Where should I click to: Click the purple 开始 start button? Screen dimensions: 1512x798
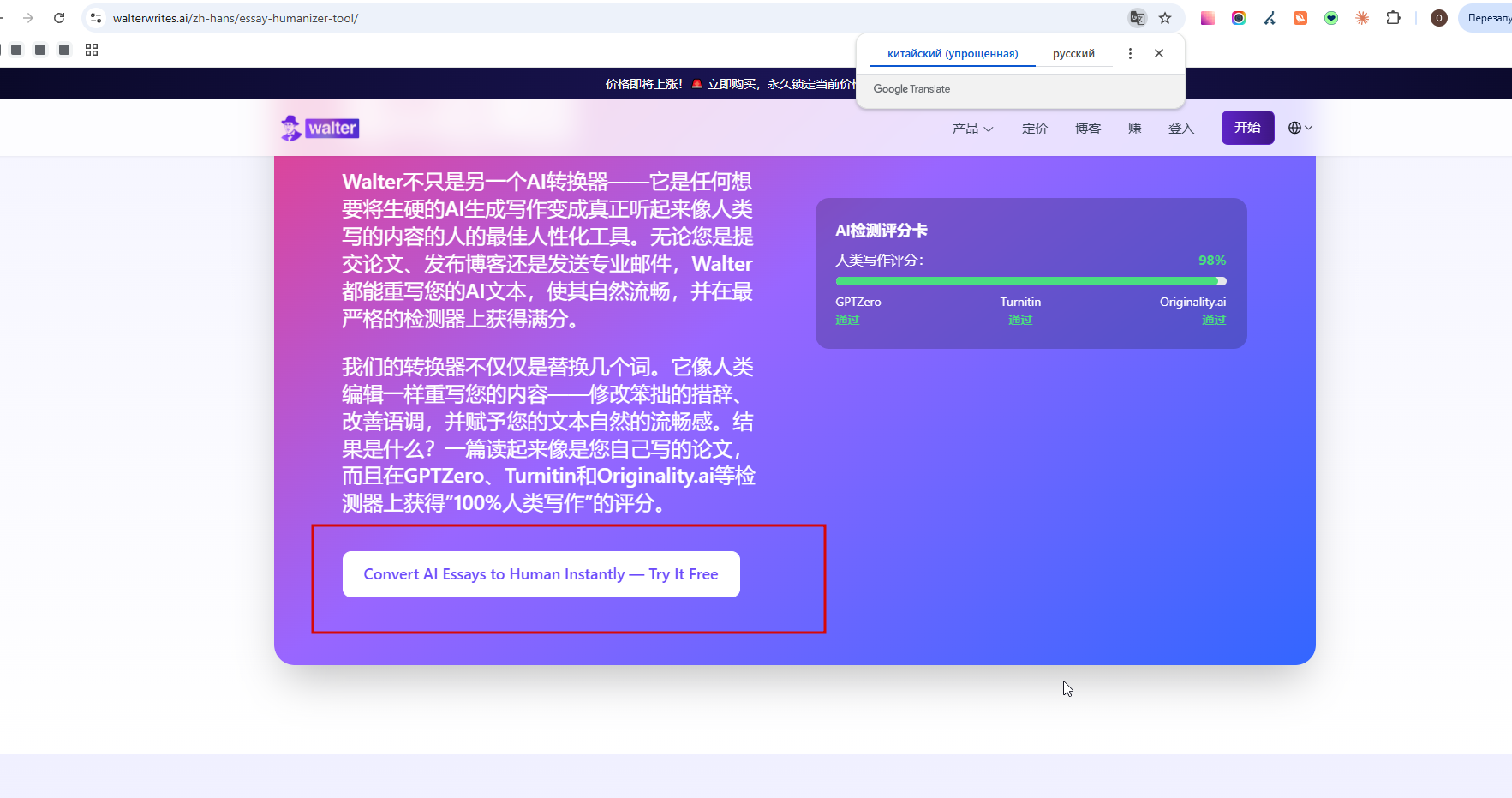point(1247,128)
